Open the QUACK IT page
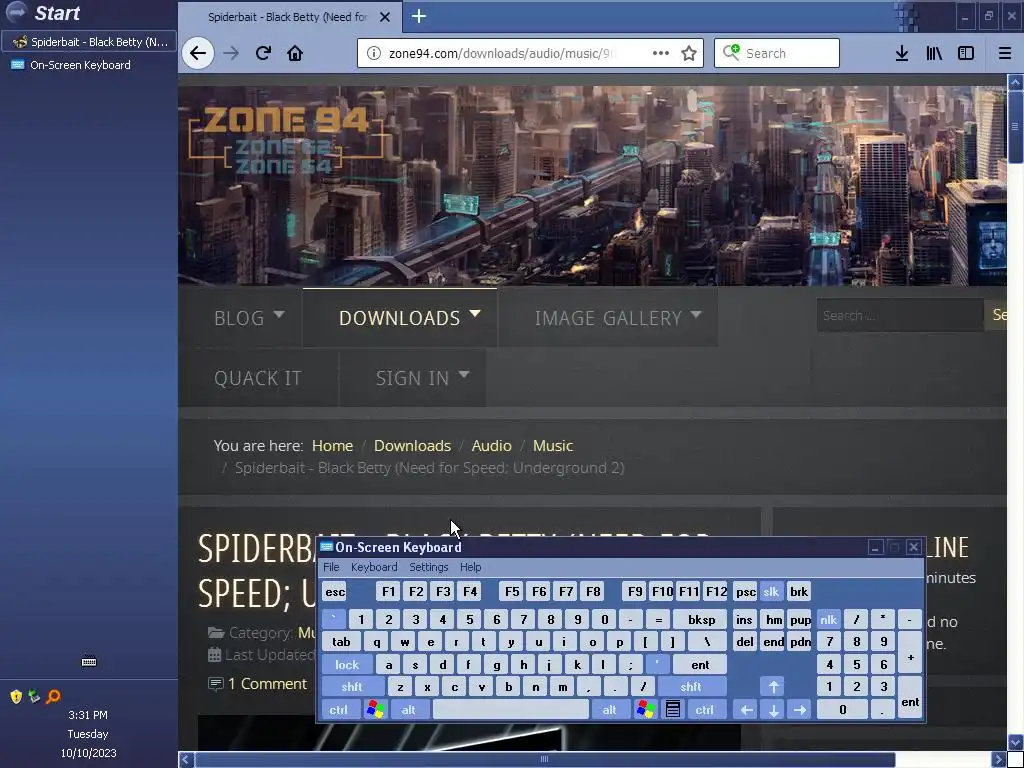 (258, 378)
